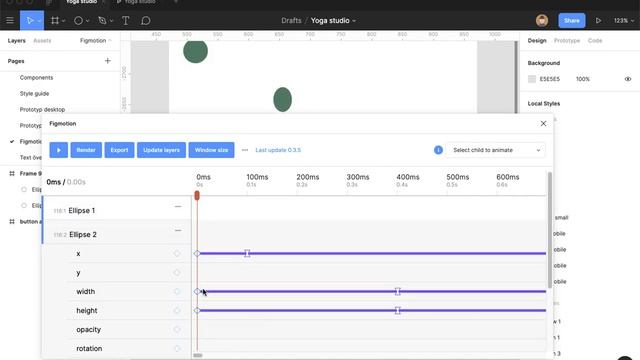Select the lower green ellipse on canvas
Viewport: 640px width, 360px height.
click(282, 99)
